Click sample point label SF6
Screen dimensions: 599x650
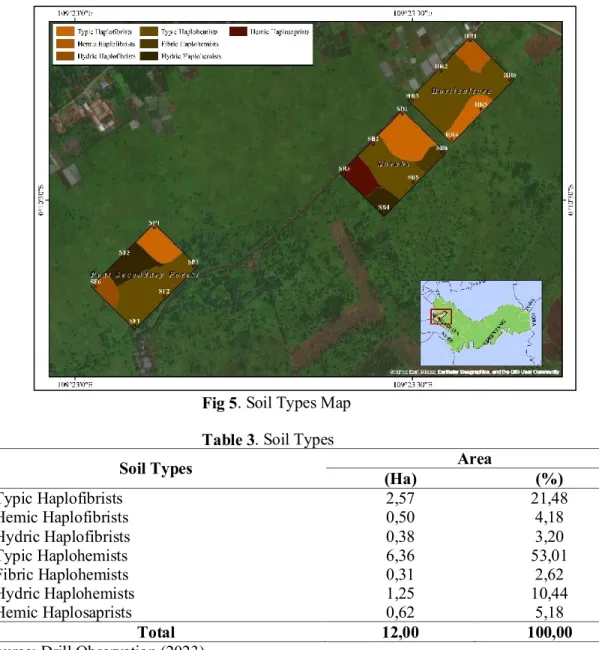pyautogui.click(x=96, y=282)
